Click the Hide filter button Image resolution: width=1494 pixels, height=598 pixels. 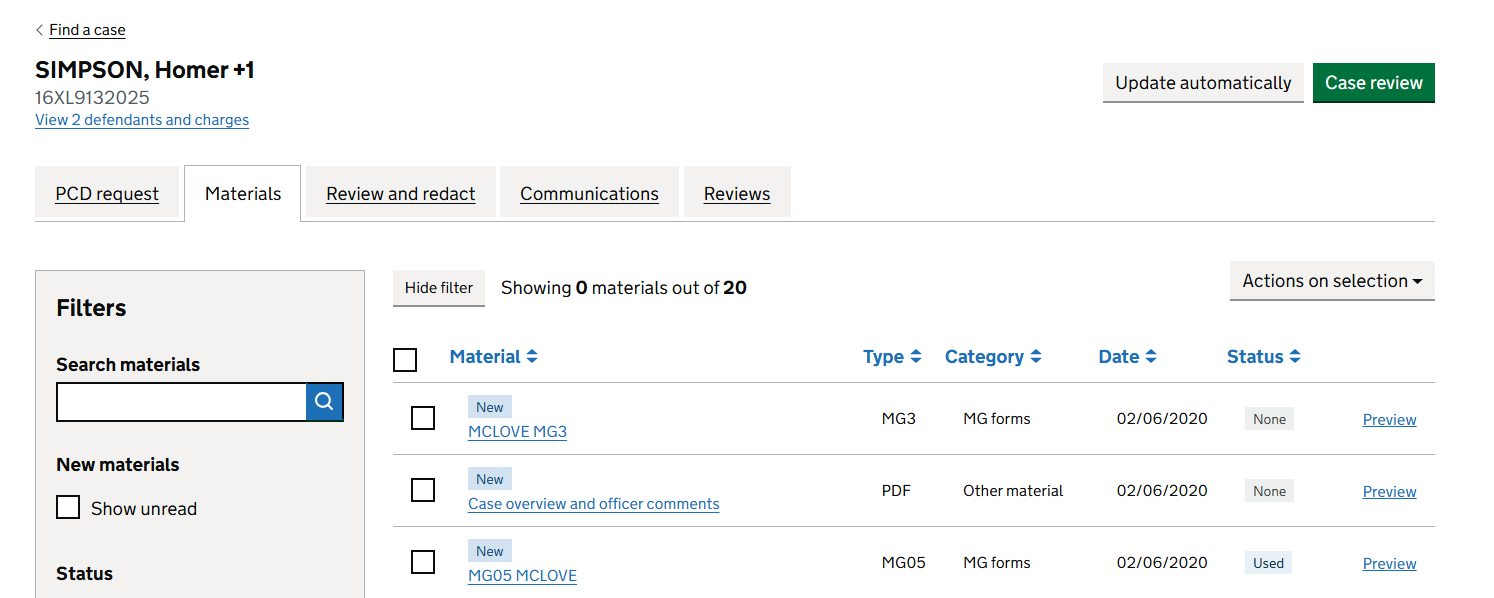[x=439, y=288]
